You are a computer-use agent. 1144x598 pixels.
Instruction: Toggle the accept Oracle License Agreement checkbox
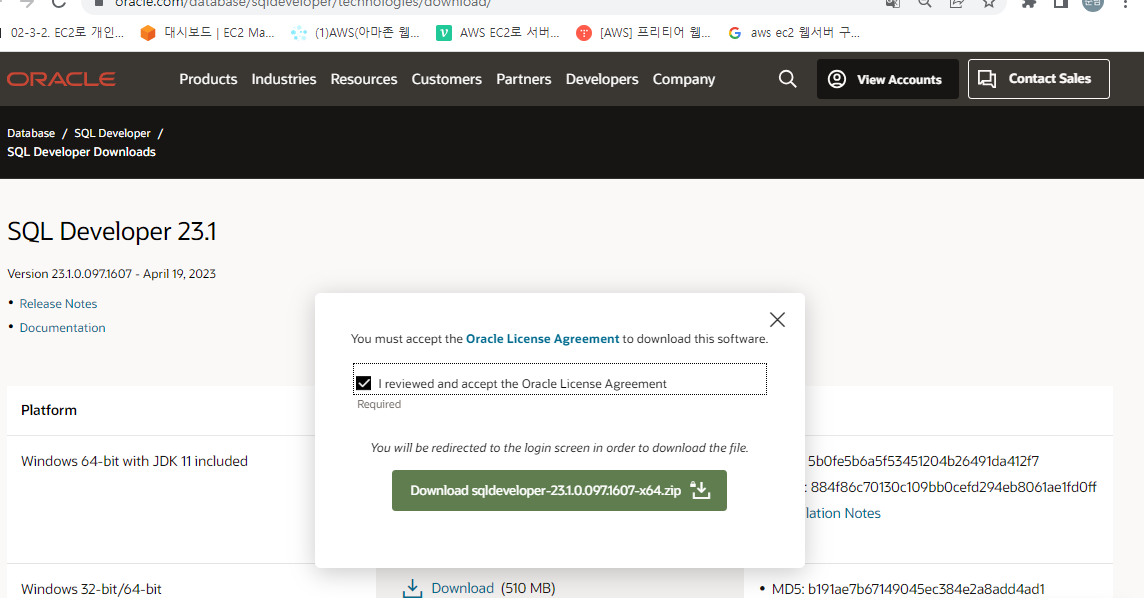363,383
